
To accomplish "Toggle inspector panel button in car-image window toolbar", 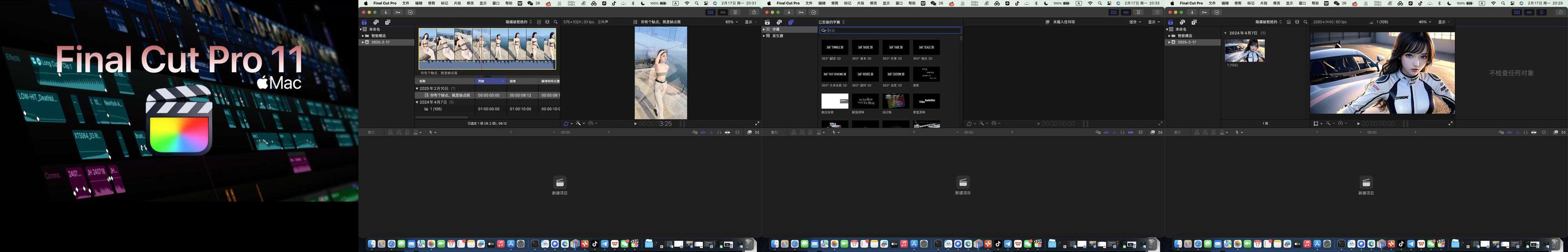I will point(1541,12).
